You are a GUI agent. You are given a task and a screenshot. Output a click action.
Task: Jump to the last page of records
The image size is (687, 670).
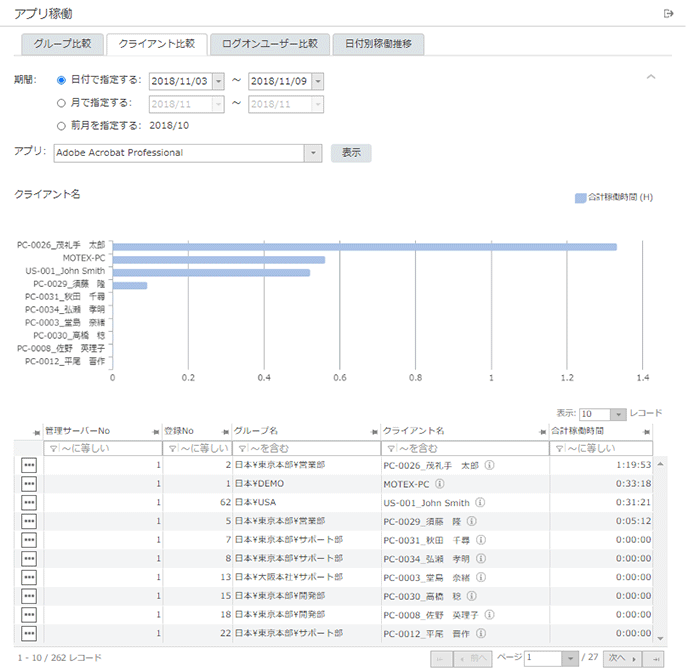(x=656, y=658)
